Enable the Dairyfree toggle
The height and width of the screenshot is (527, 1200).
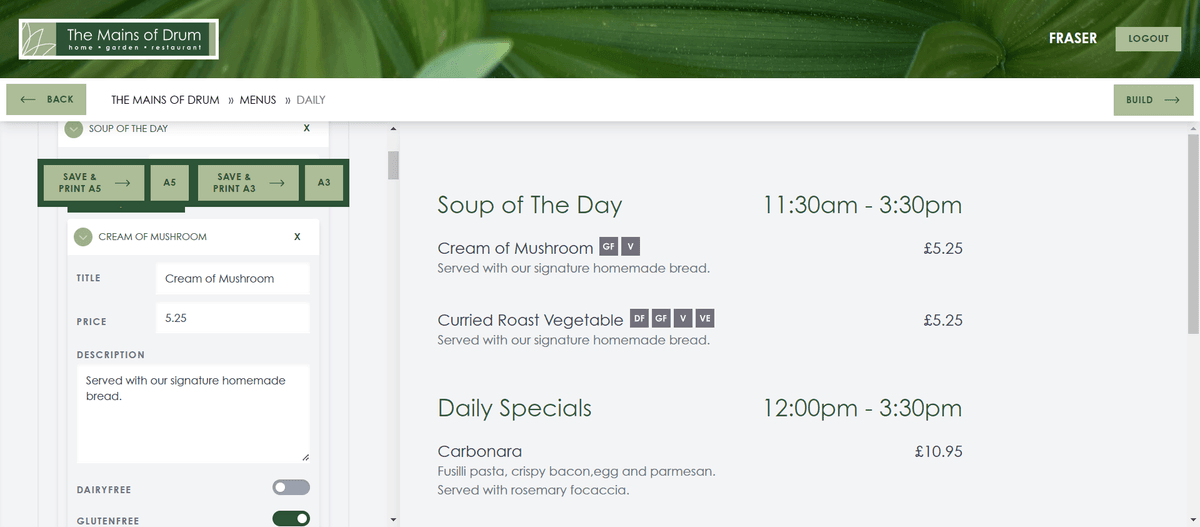point(291,488)
